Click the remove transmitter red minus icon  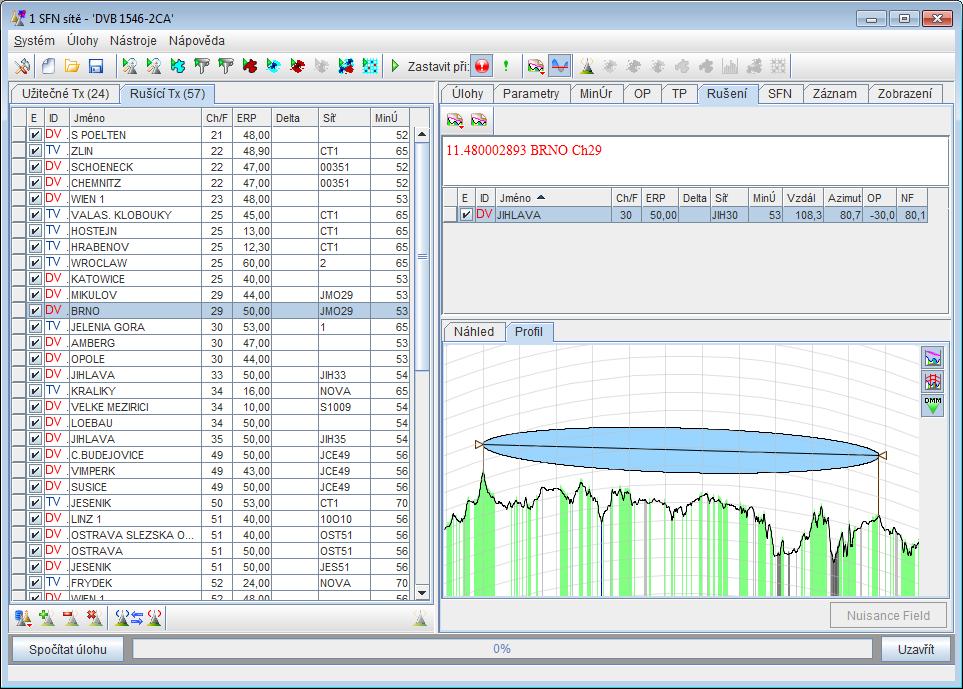click(x=71, y=618)
